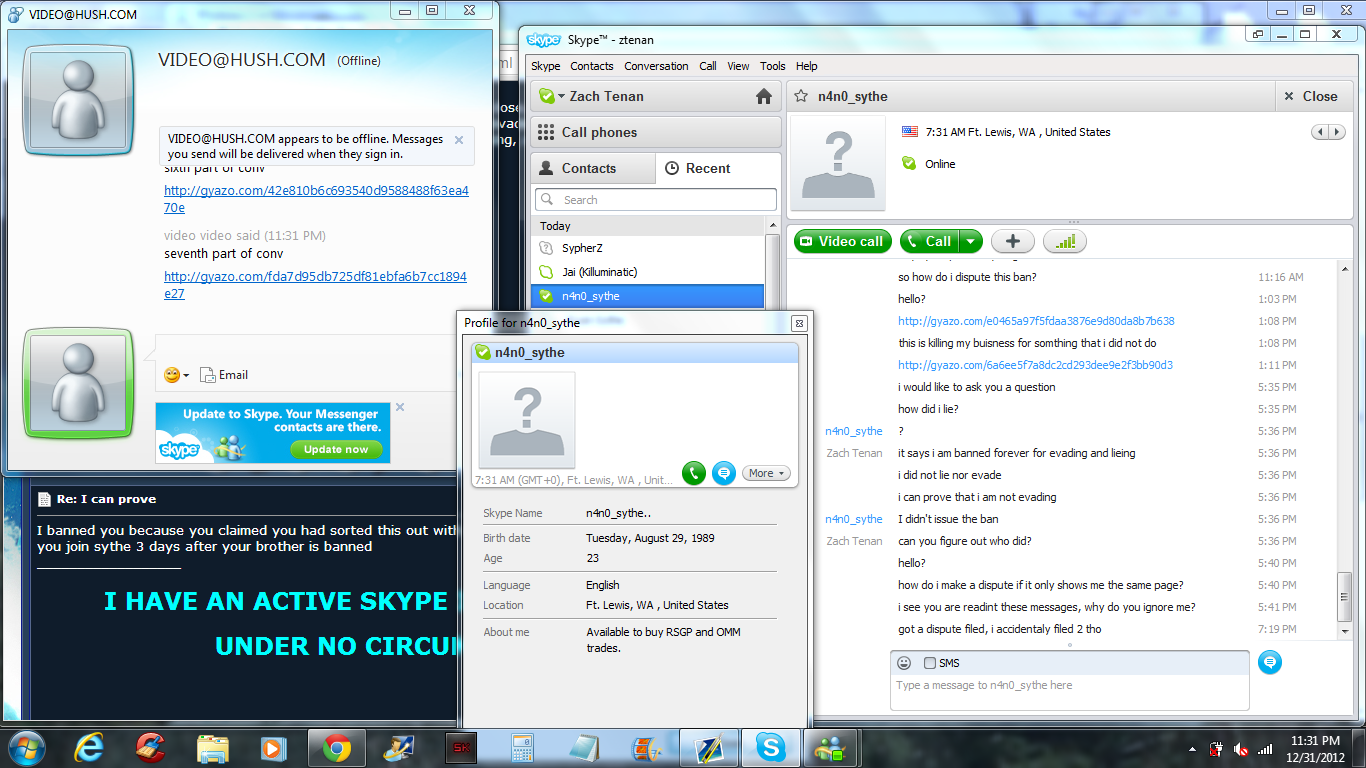This screenshot has width=1366, height=768.
Task: Switch to the Recent tab in Skype
Action: [x=718, y=168]
